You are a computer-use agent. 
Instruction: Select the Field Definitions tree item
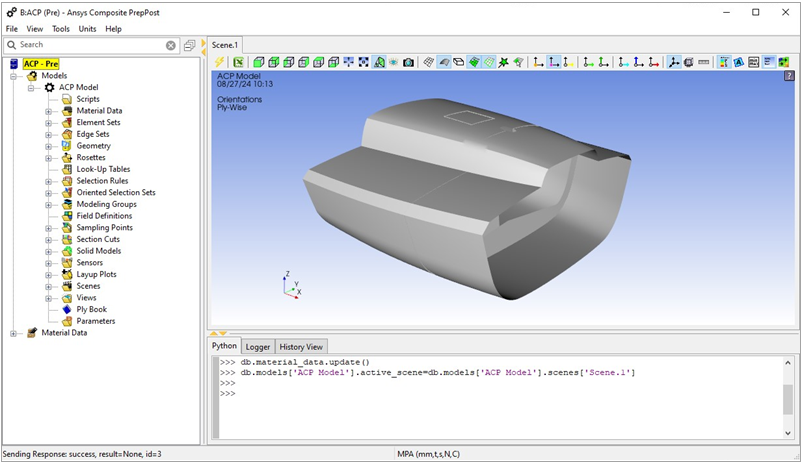pyautogui.click(x=104, y=216)
